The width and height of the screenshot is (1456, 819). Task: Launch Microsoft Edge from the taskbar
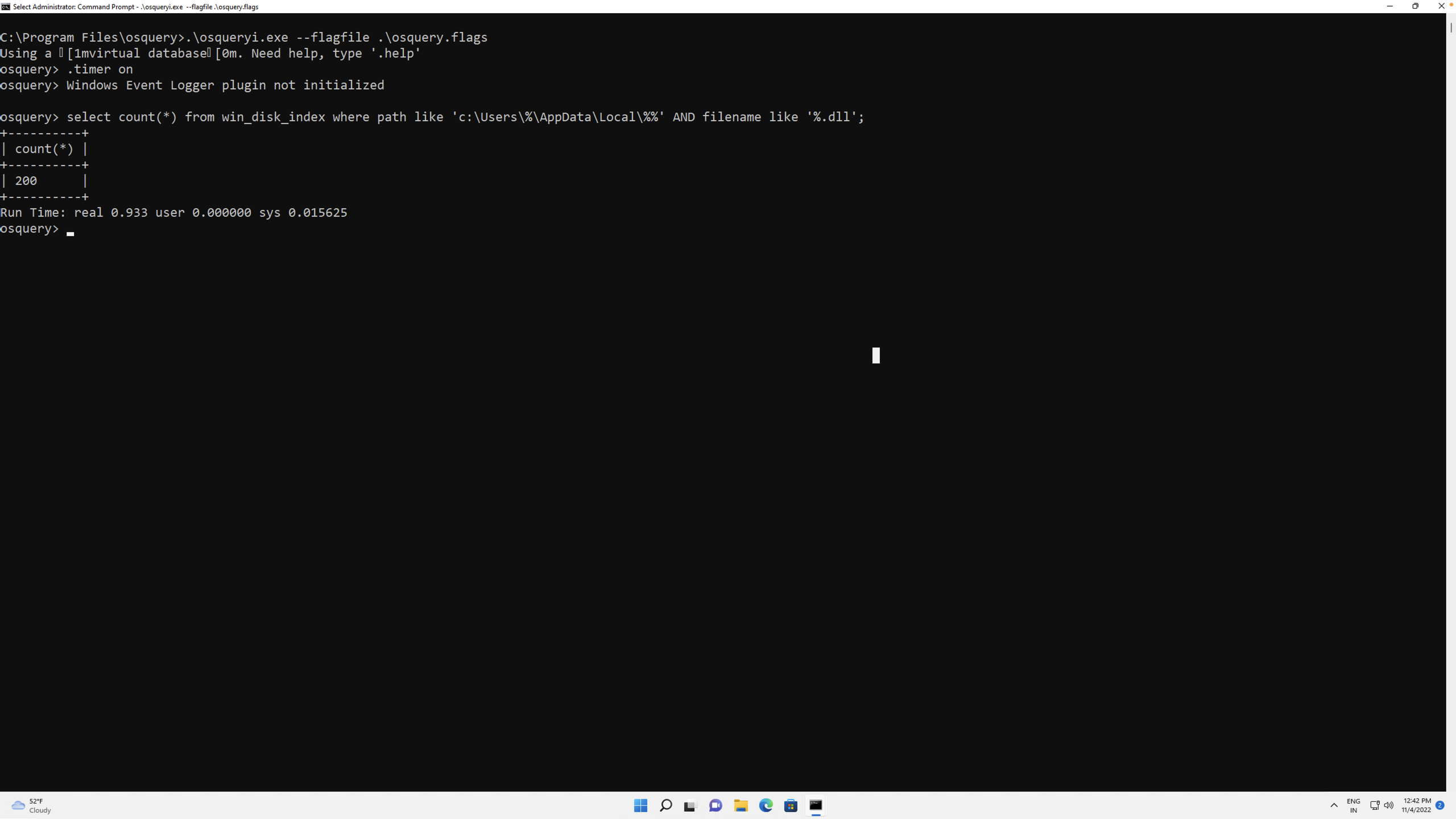click(x=766, y=805)
